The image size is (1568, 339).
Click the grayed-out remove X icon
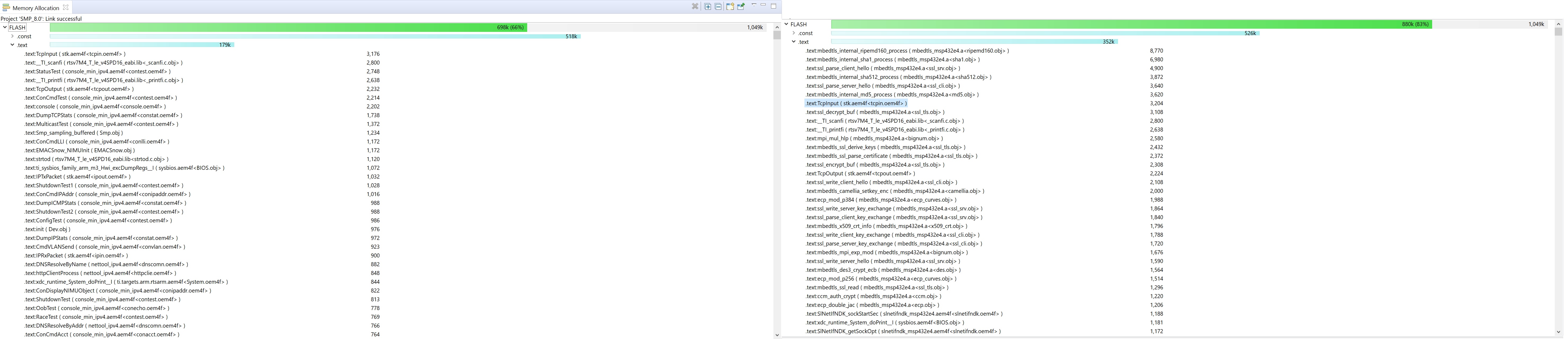695,7
